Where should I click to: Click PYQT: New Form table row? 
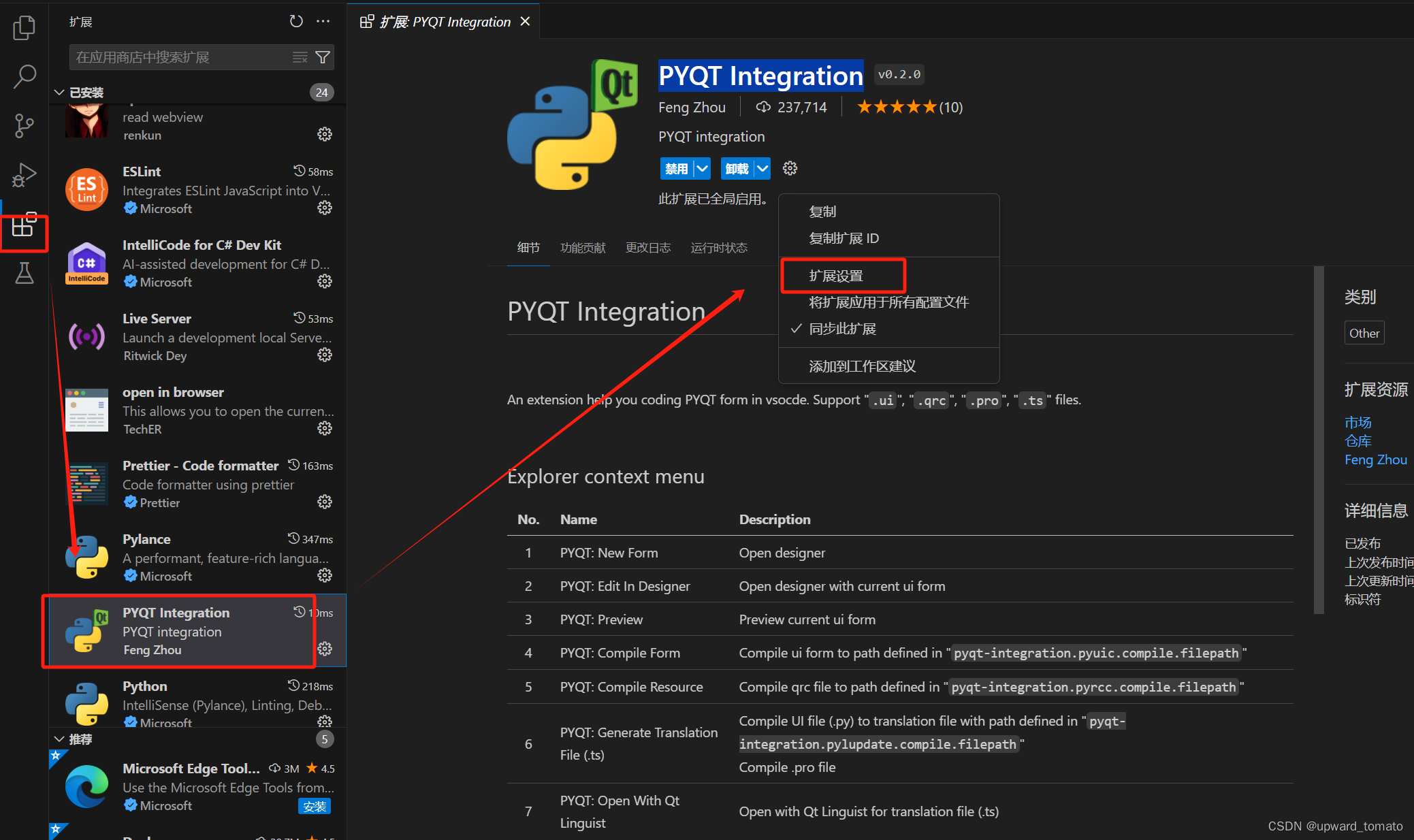click(x=900, y=553)
